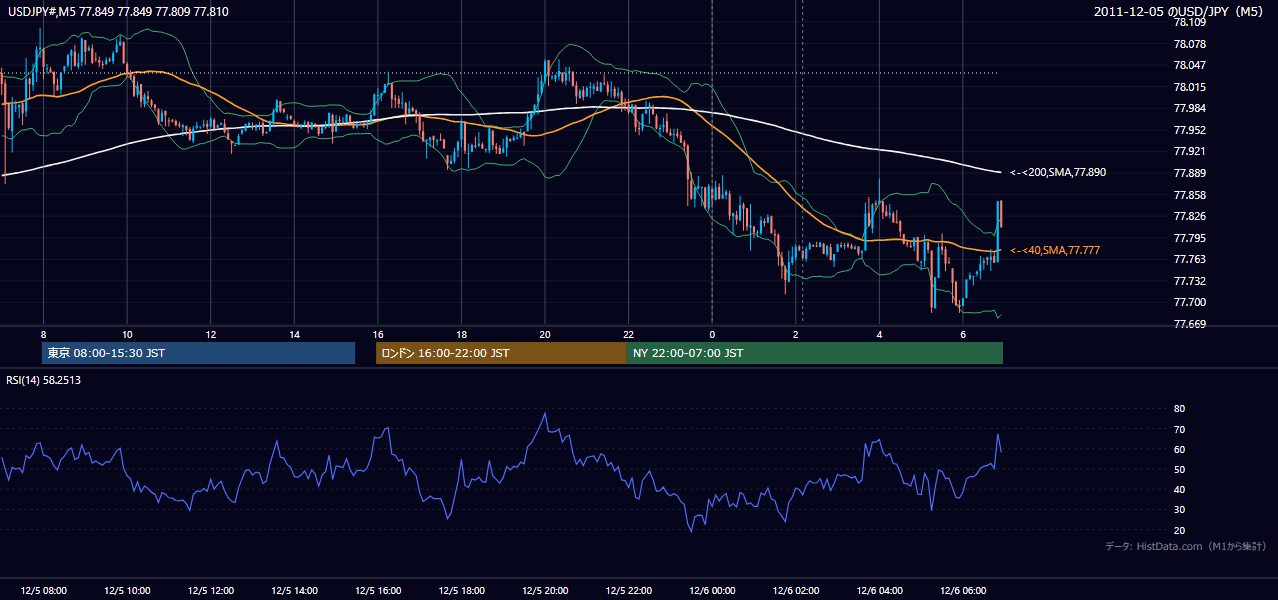Click price level 77.889 on axis

click(1190, 173)
